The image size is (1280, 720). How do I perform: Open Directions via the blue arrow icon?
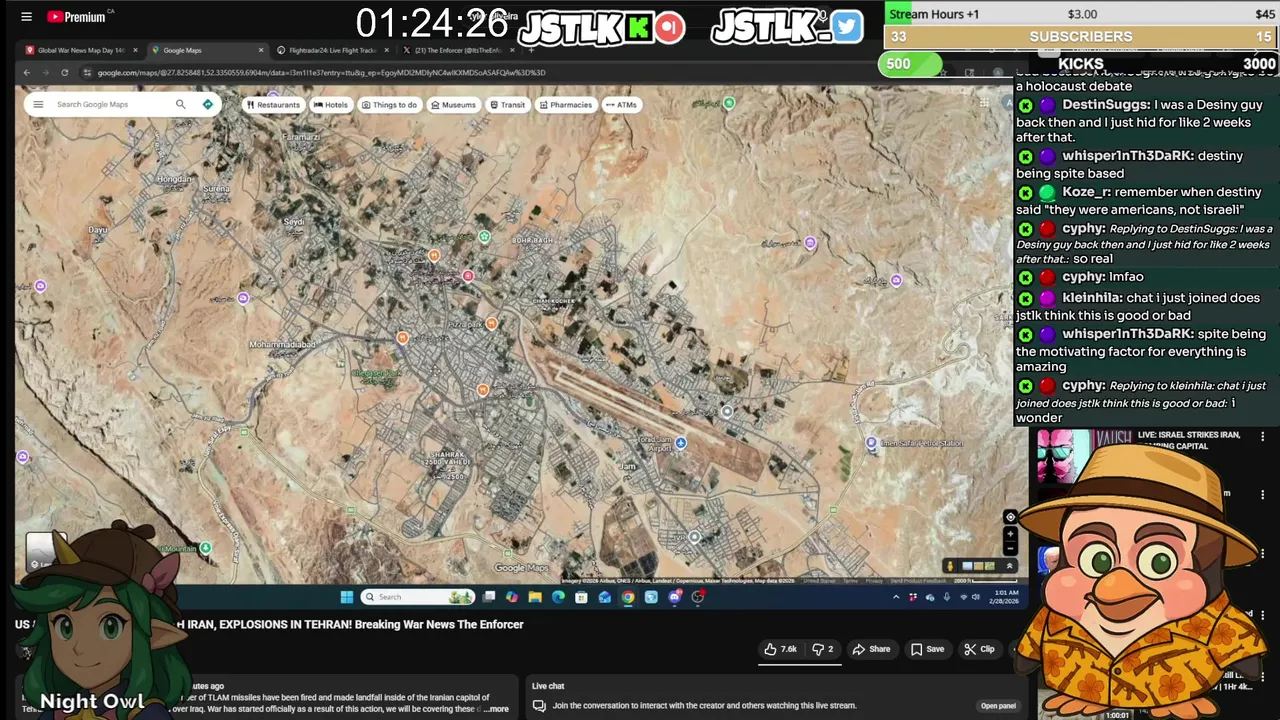207,104
